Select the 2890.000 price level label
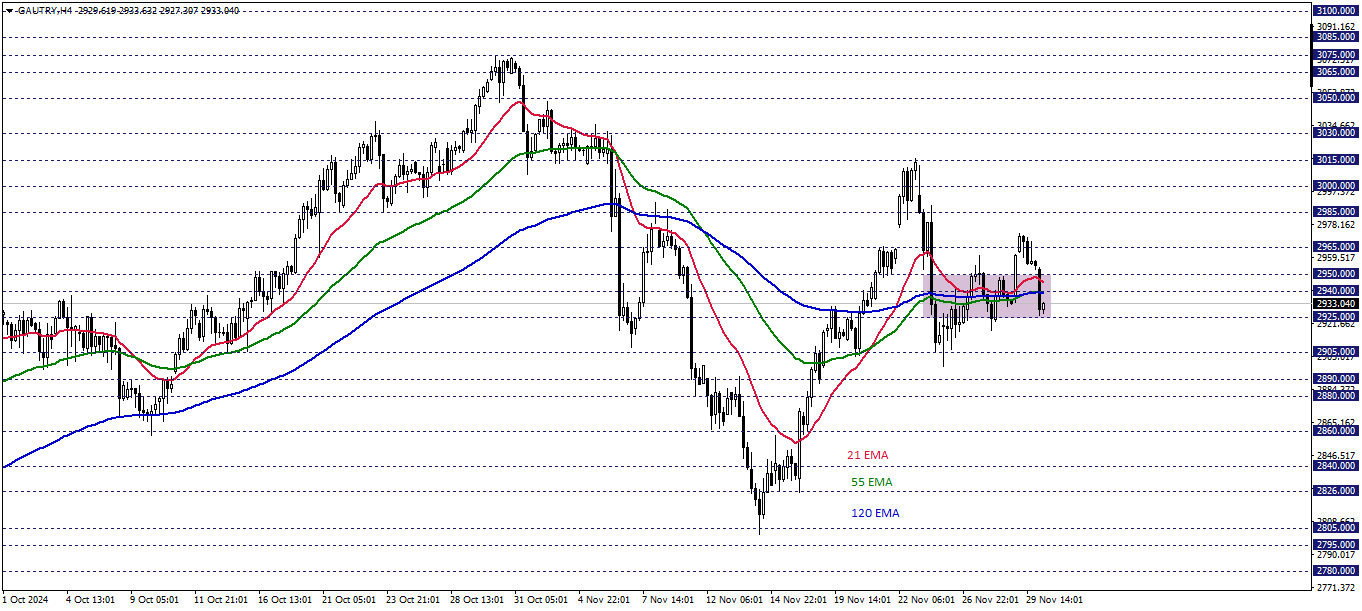 pyautogui.click(x=1336, y=379)
